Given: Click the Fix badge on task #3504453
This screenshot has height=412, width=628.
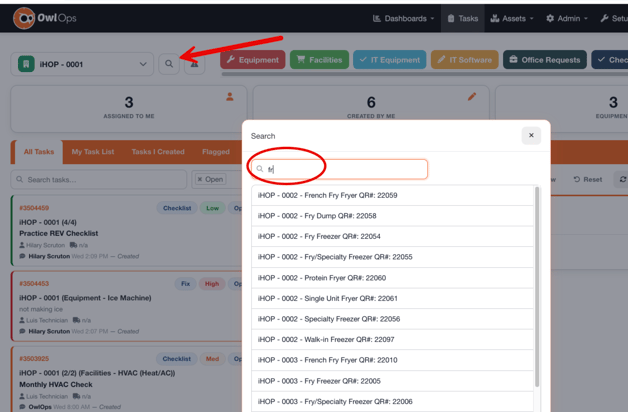Looking at the screenshot, I should (185, 283).
